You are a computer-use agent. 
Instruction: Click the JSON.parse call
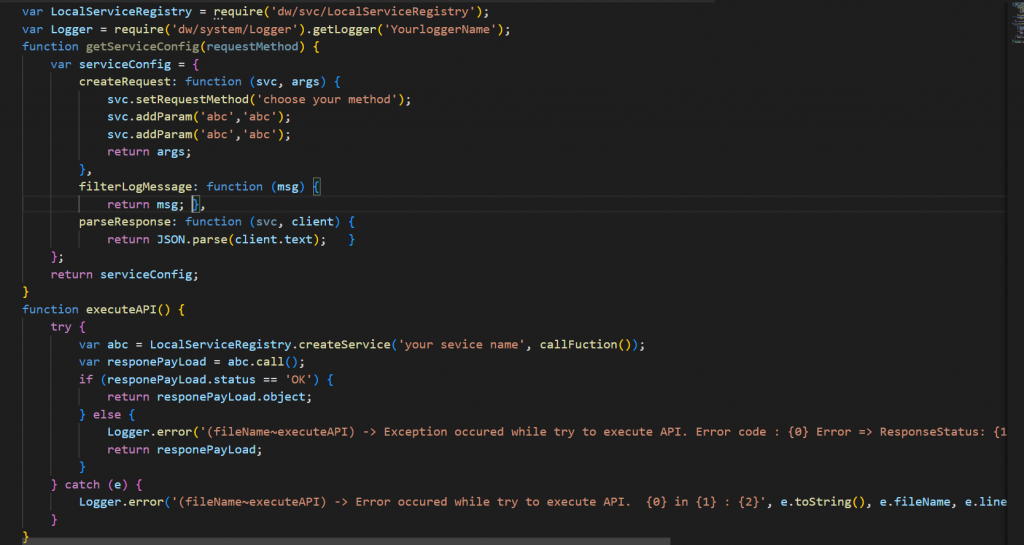(x=192, y=240)
